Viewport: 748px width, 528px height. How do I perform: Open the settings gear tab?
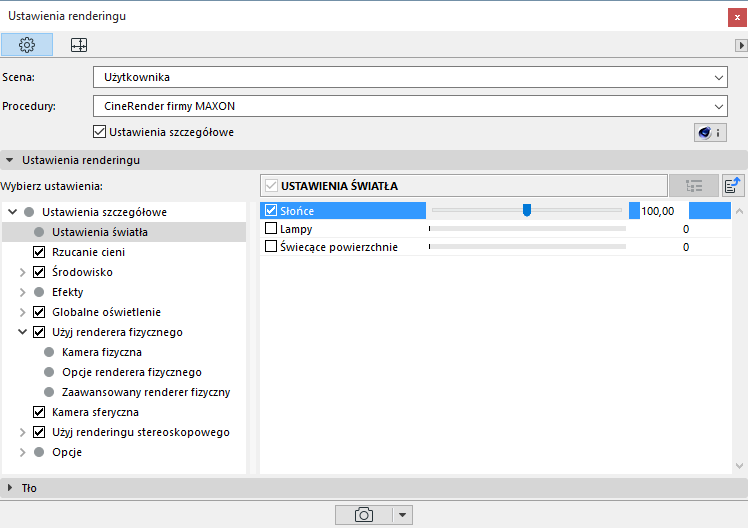click(x=27, y=45)
